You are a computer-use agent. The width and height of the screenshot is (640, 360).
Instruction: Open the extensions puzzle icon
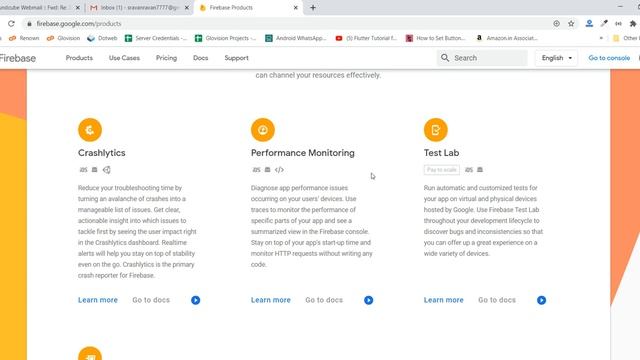point(633,24)
